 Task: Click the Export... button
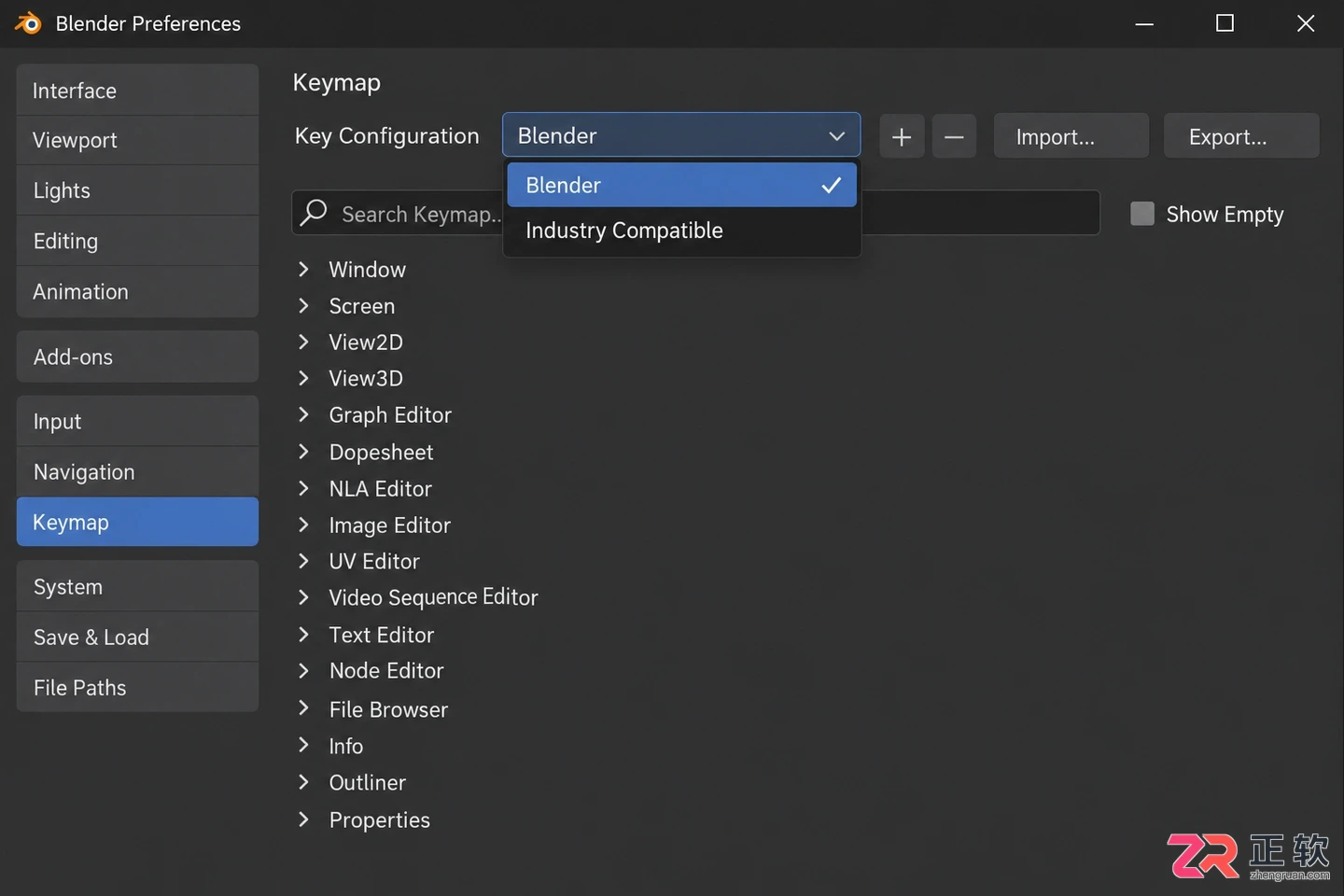point(1241,136)
